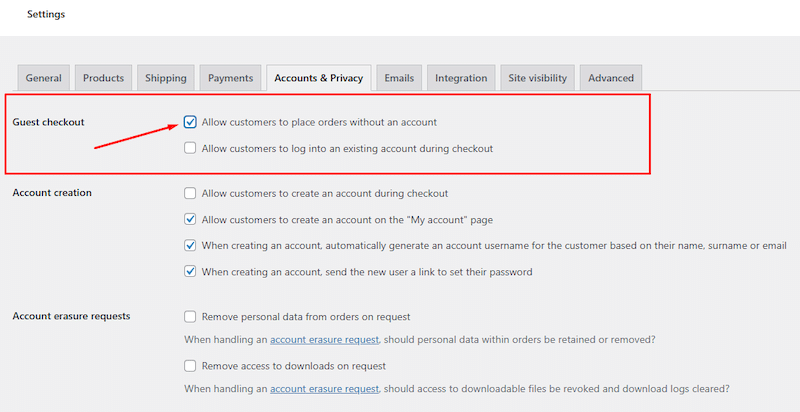Uncheck account creation on "My account" page
Viewport: 800px width, 412px height.
point(190,219)
